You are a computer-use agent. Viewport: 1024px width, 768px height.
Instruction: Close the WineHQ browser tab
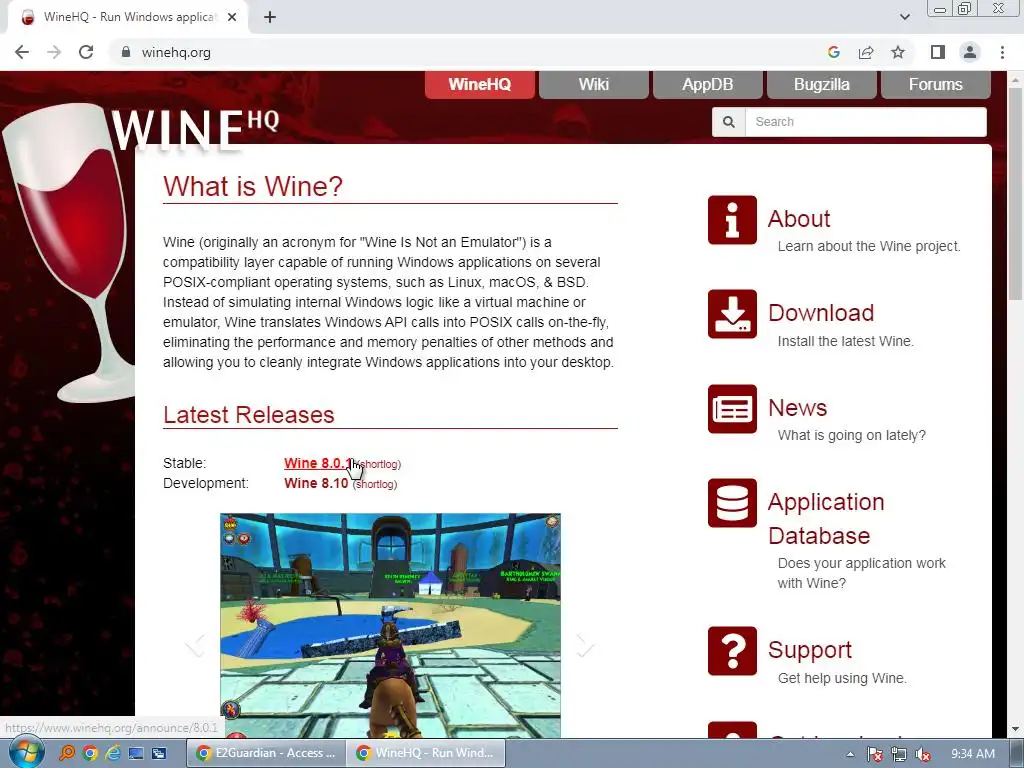coord(232,18)
